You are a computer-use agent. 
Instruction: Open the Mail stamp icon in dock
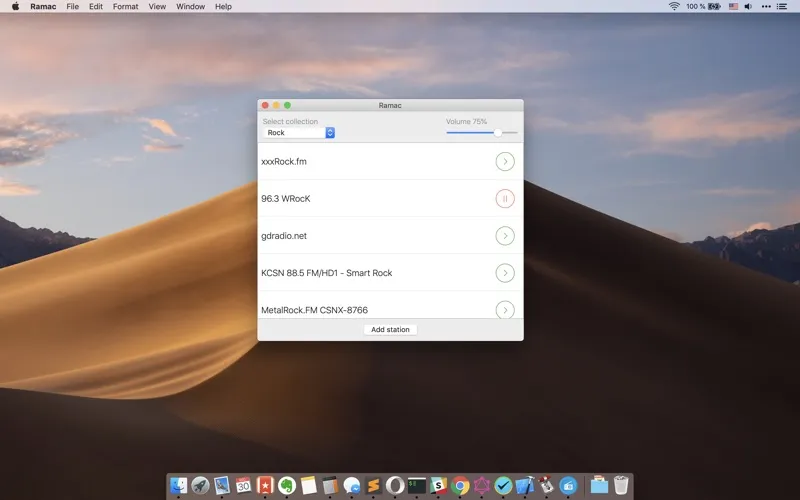pos(221,485)
